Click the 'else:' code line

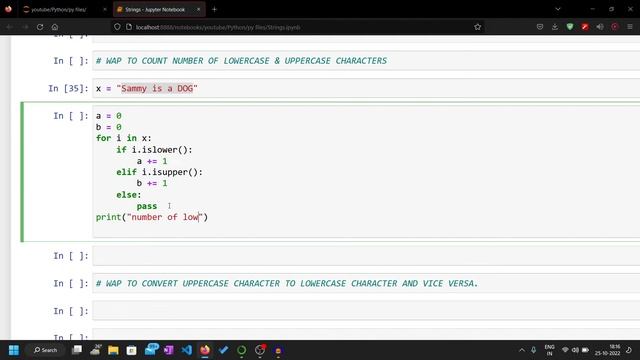tap(129, 195)
